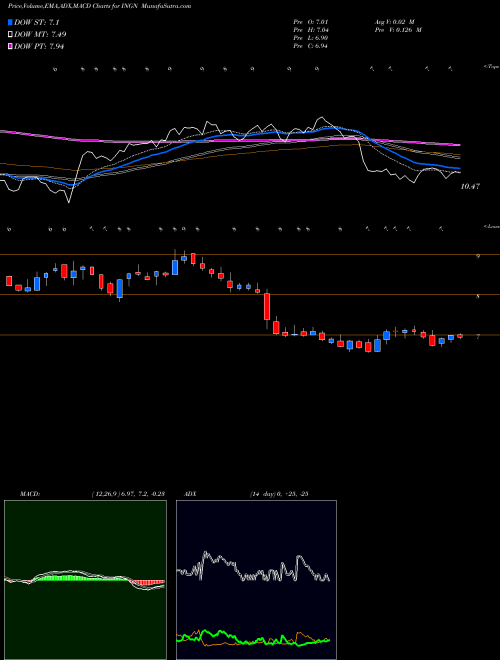Viewport: 500px width, 660px height.
Task: Click the tall blue candlestick reaching 9
Action: [175, 267]
